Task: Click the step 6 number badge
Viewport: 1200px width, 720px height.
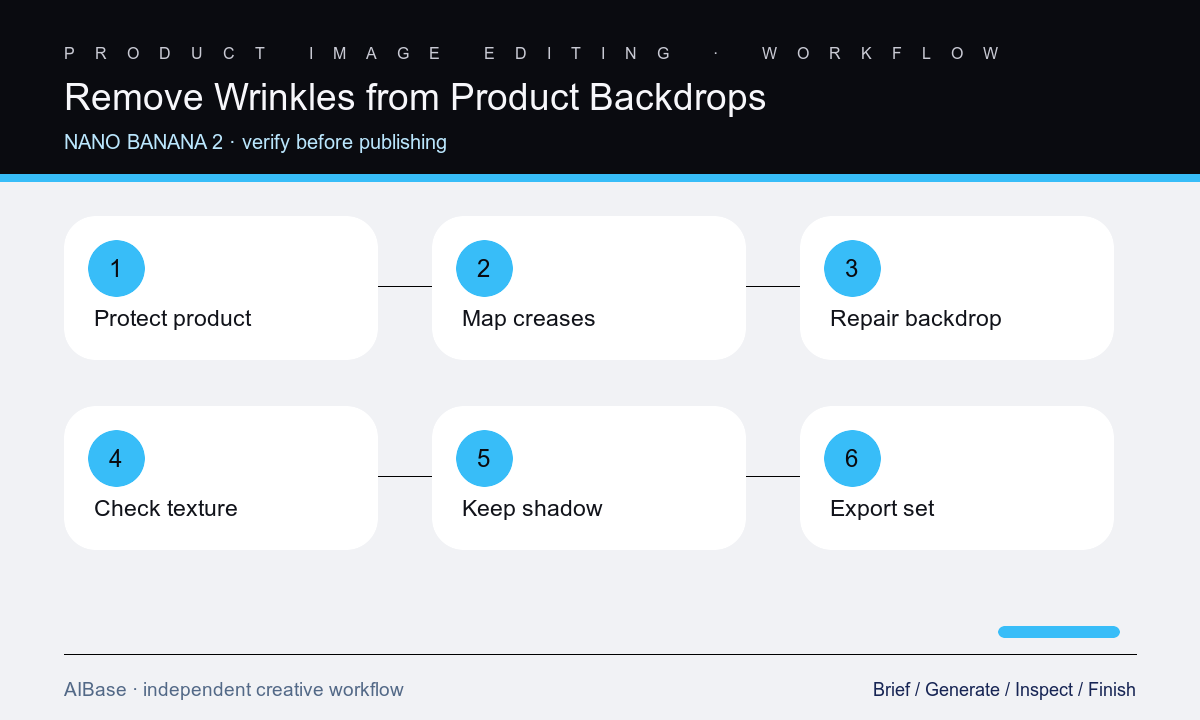Action: [852, 458]
